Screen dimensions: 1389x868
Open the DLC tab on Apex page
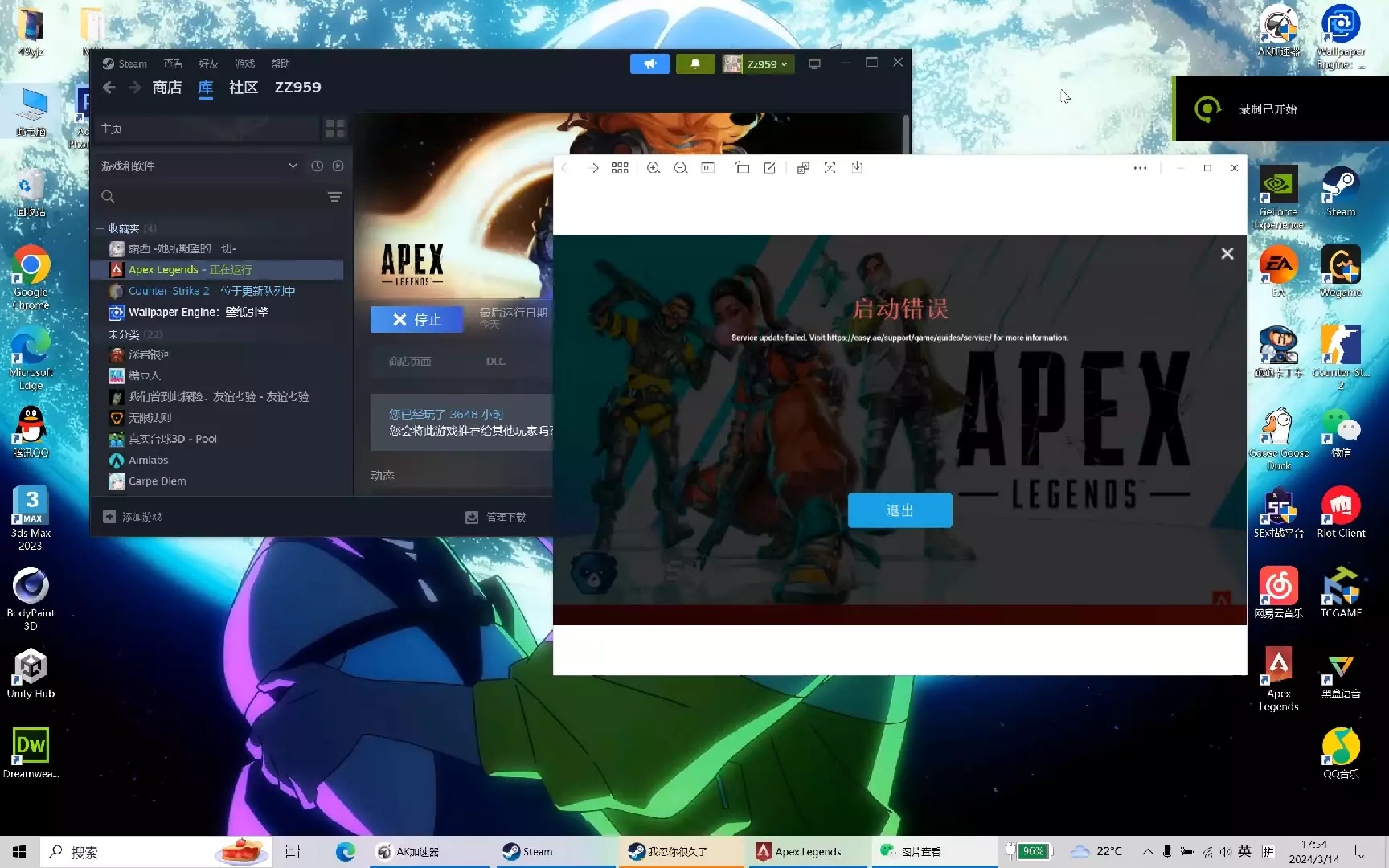(x=496, y=362)
